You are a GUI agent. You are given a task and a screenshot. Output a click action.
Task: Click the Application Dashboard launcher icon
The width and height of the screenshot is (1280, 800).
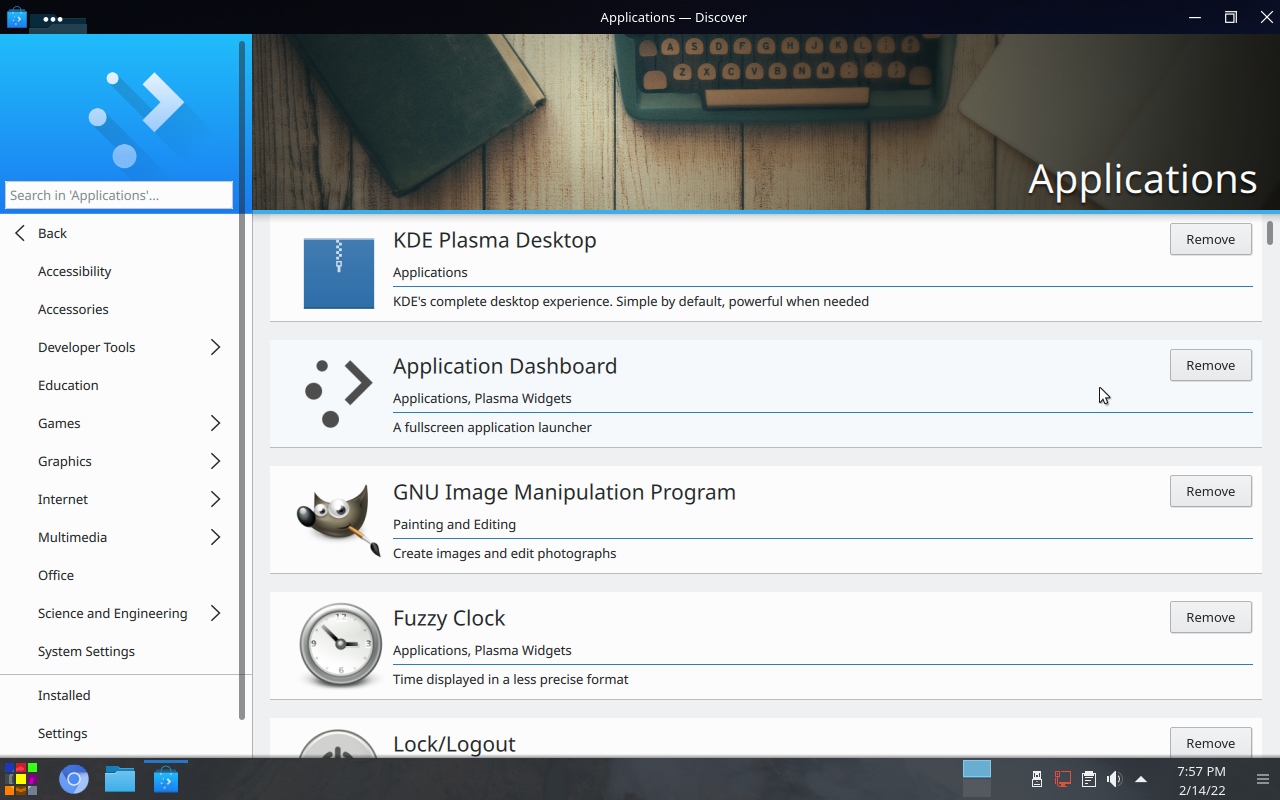(339, 393)
